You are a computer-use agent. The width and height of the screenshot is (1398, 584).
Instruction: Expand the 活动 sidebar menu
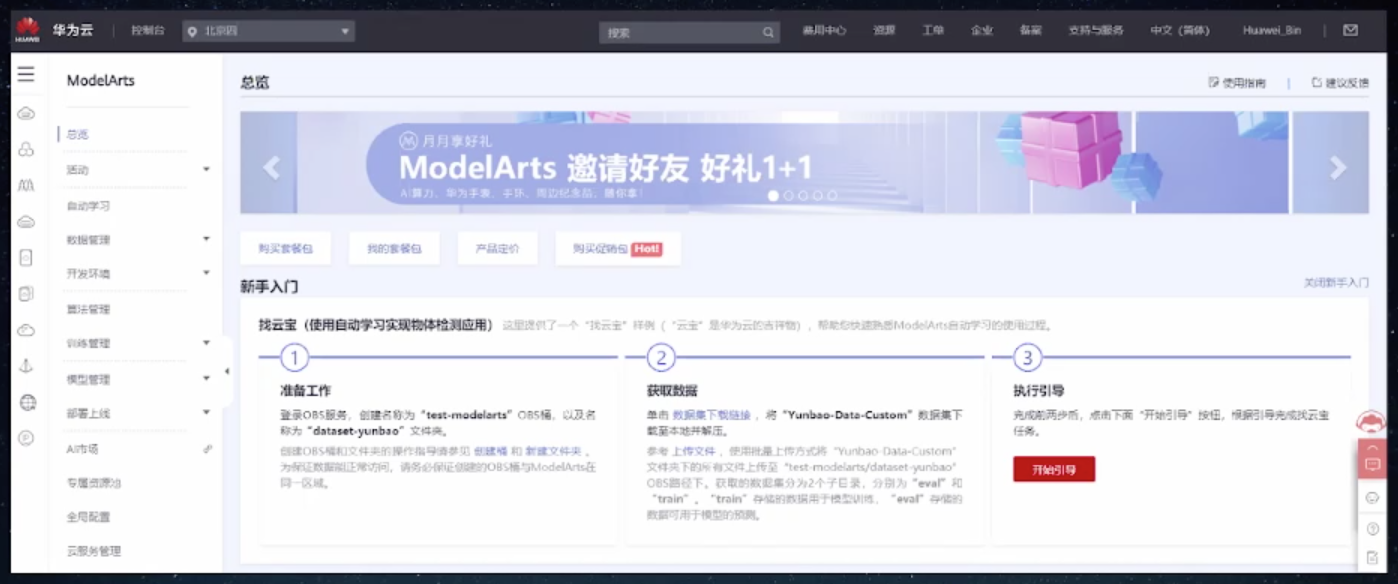pos(206,170)
